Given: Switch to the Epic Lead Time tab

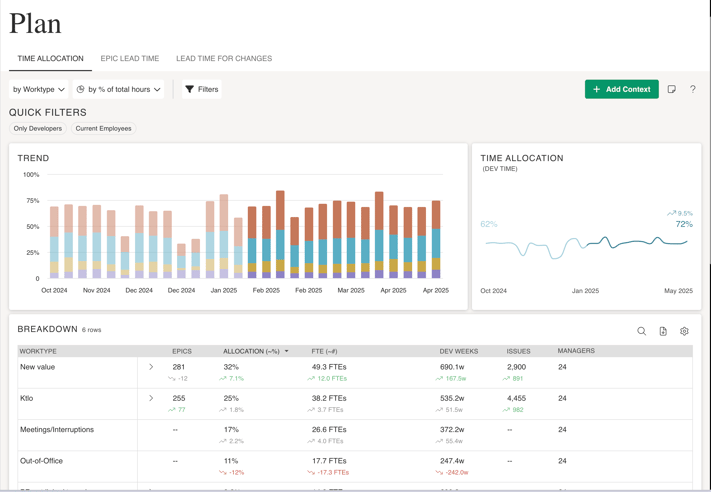Looking at the screenshot, I should 130,59.
